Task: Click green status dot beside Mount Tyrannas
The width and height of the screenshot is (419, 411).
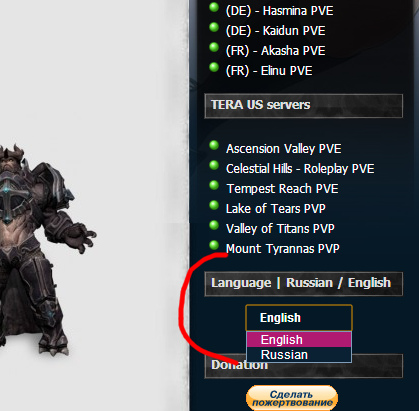Action: [x=214, y=245]
